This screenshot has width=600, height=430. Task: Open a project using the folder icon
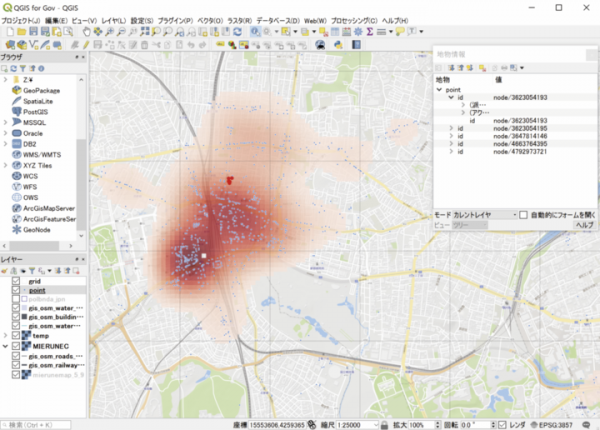(22, 32)
